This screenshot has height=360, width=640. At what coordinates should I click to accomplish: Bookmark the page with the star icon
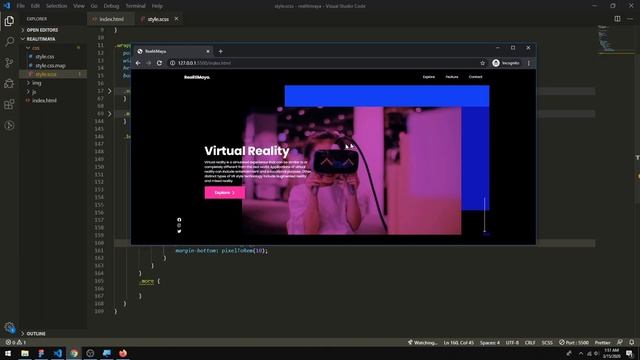pyautogui.click(x=482, y=63)
